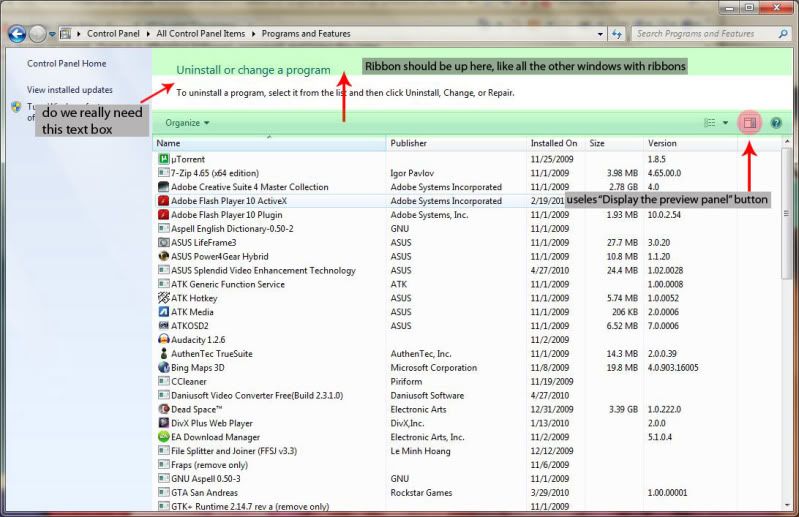Select the µTorrent icon
The image size is (799, 517).
point(164,159)
